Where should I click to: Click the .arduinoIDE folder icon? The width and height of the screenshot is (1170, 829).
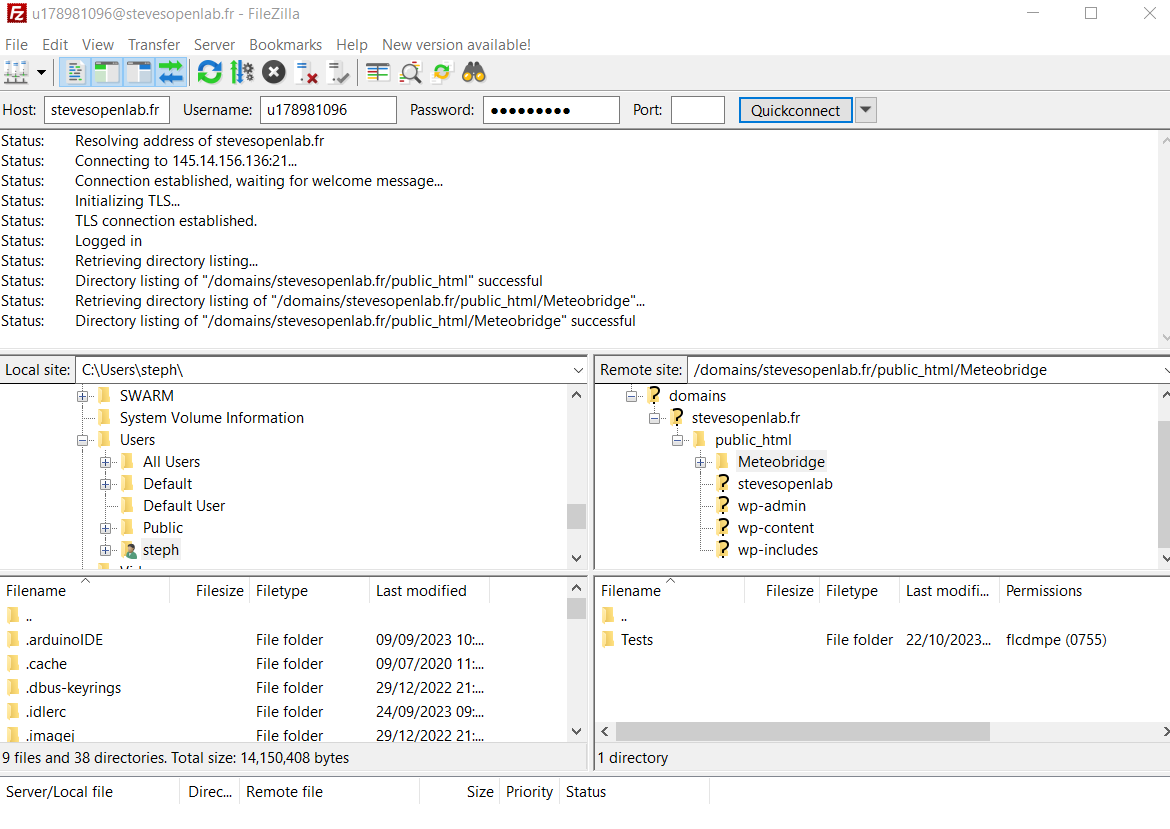coord(13,639)
